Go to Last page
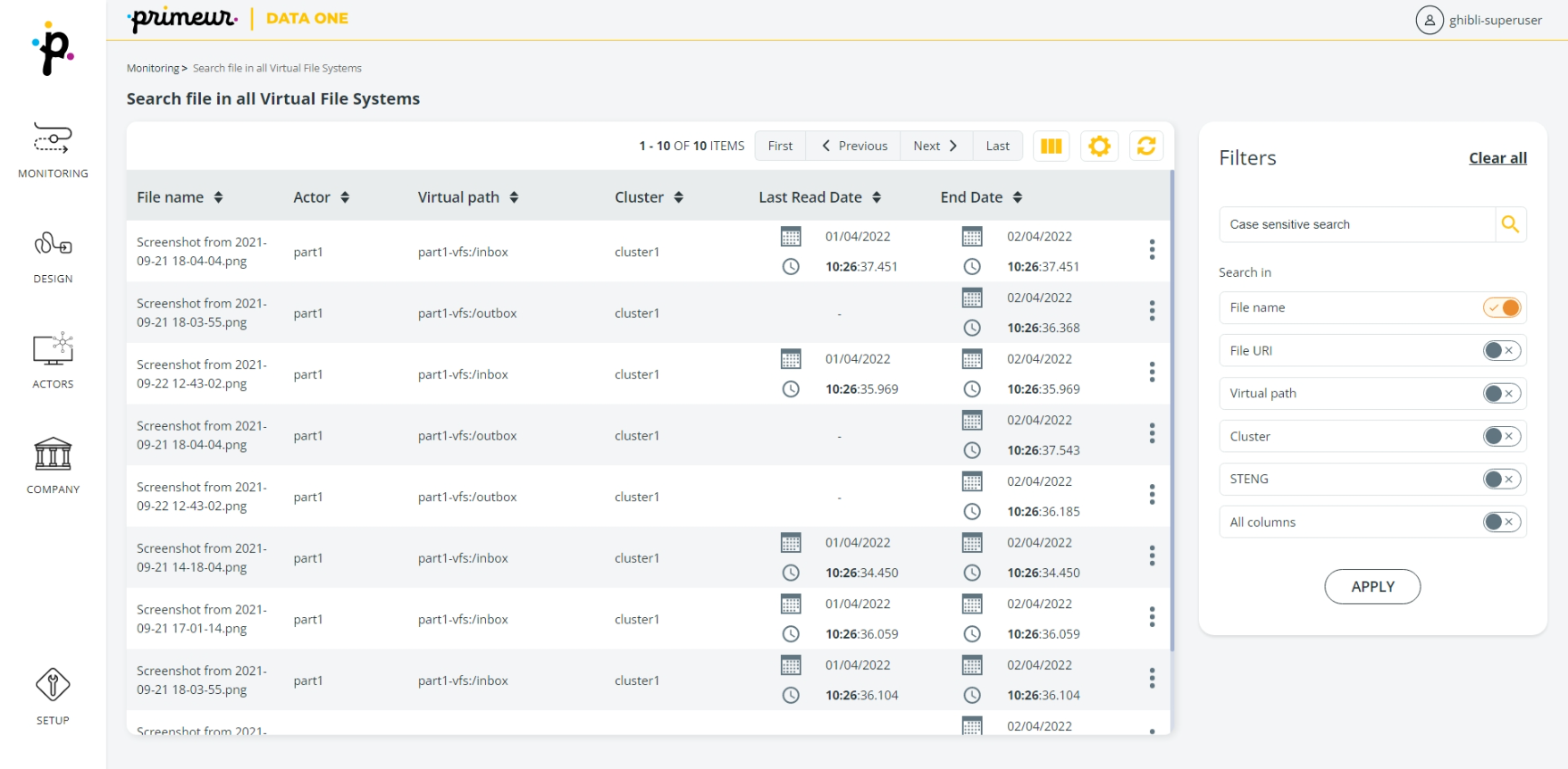This screenshot has width=1568, height=769. pyautogui.click(x=997, y=146)
